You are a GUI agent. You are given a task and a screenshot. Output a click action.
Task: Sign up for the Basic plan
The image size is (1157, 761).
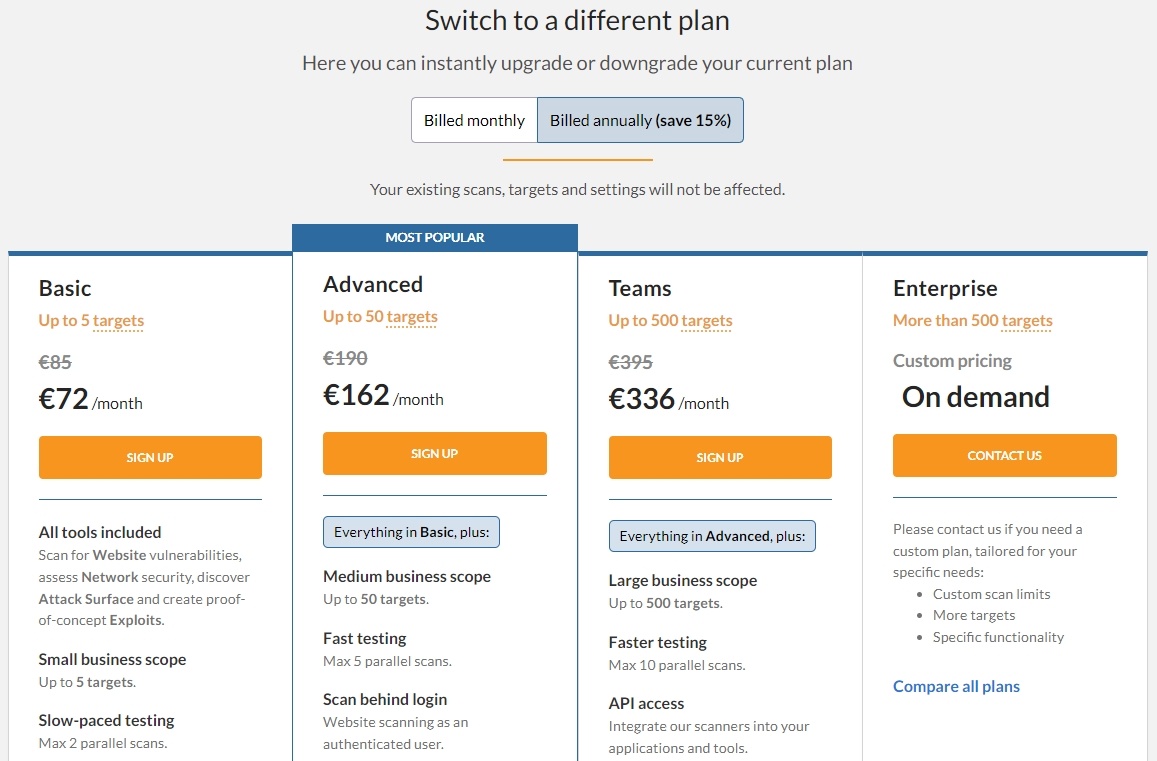[x=150, y=457]
